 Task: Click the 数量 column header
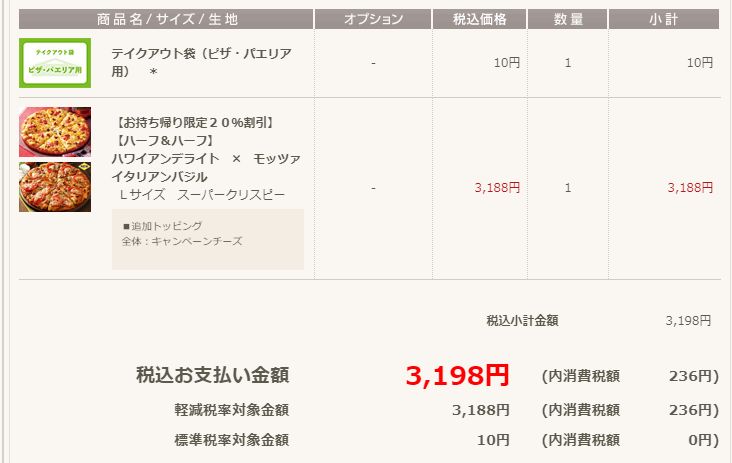[568, 19]
